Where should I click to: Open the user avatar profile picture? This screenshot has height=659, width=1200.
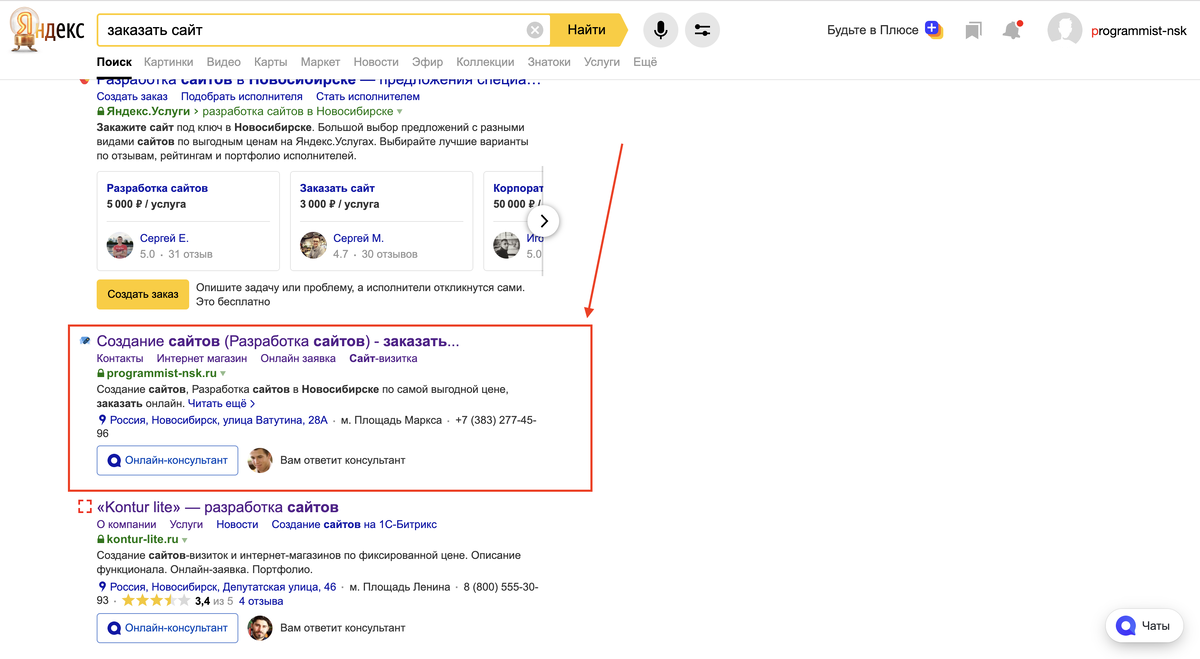(1064, 30)
